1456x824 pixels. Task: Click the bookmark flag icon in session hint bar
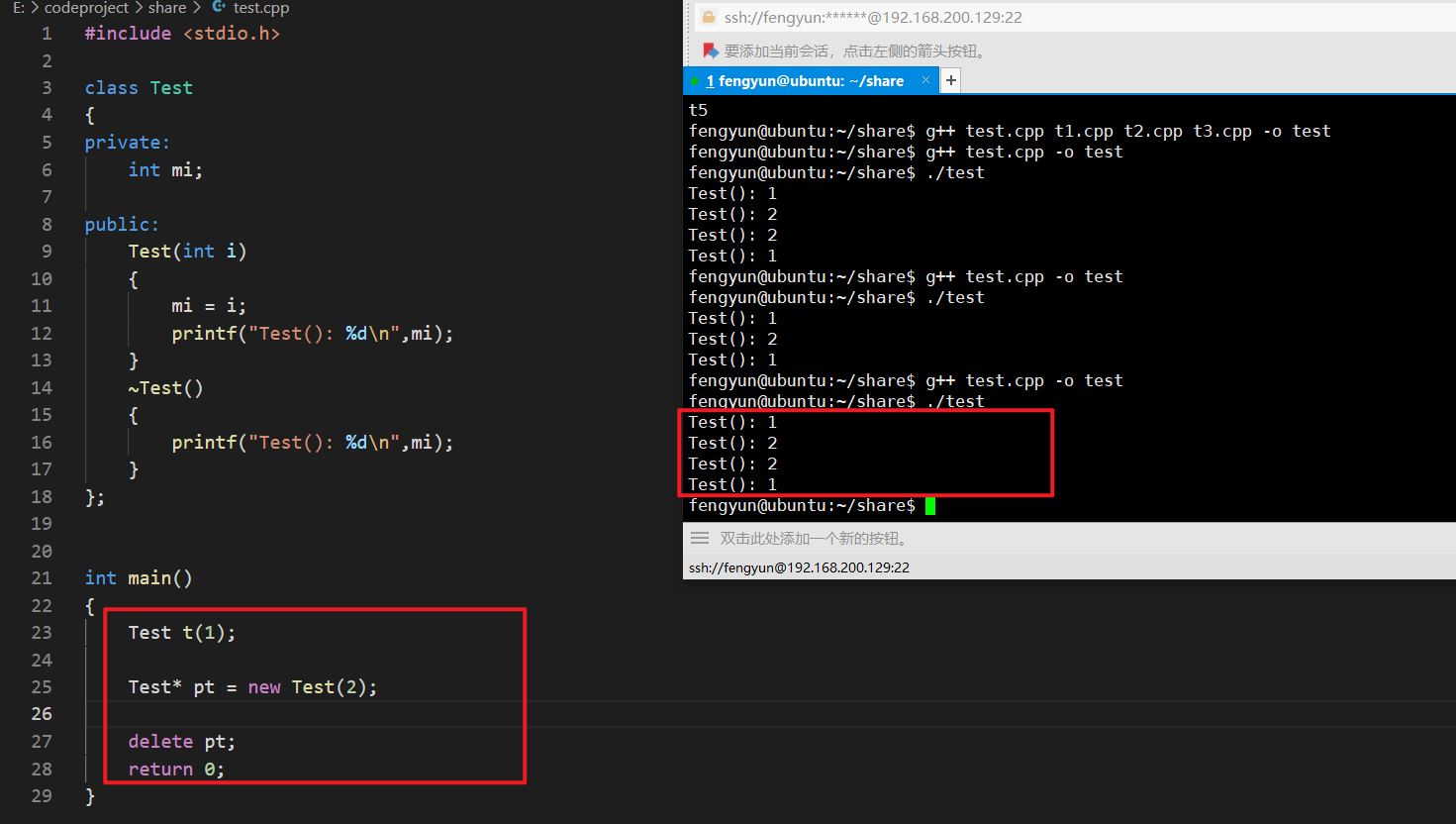pos(710,51)
